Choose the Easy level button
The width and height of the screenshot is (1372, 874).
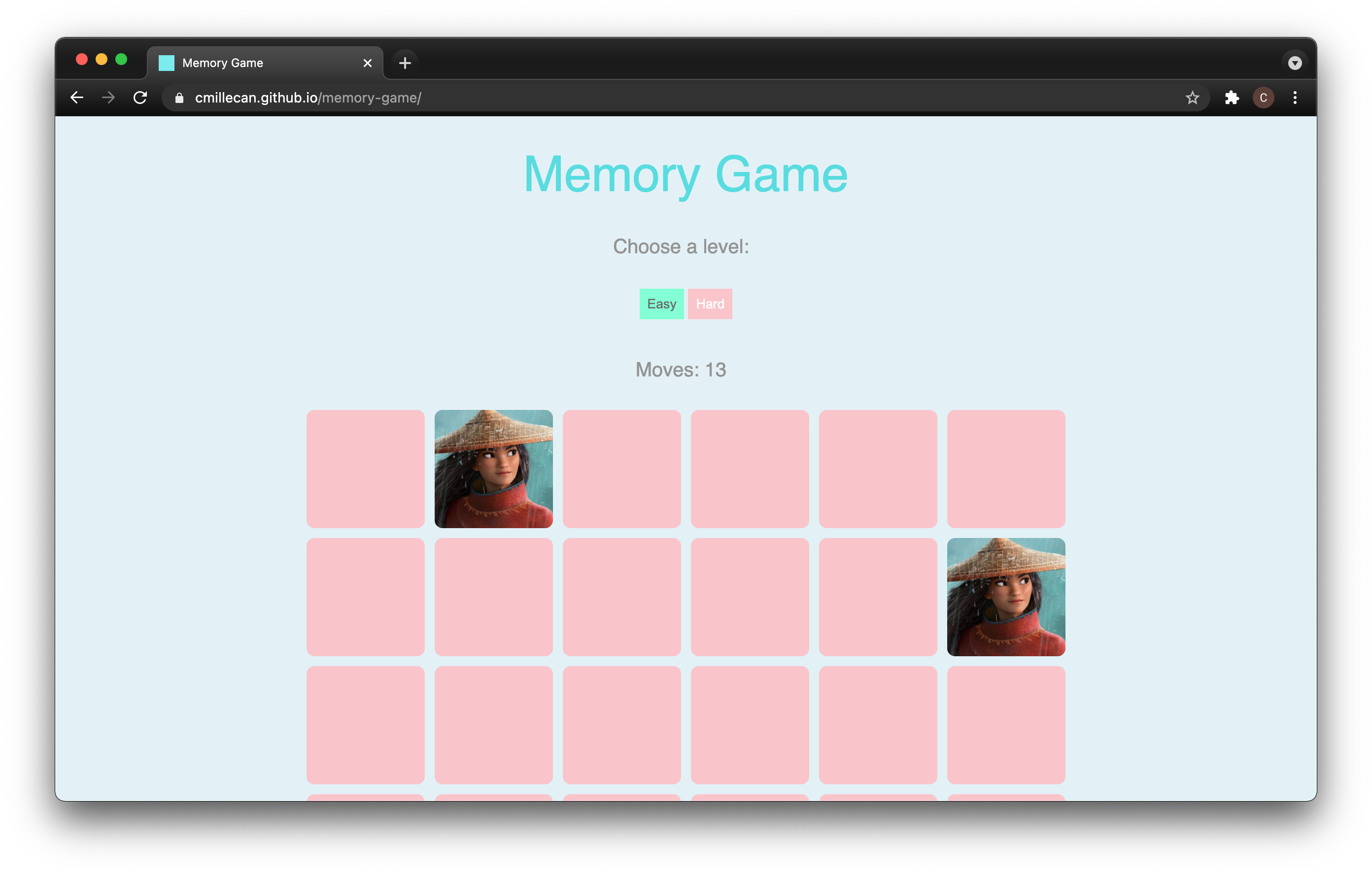[661, 303]
